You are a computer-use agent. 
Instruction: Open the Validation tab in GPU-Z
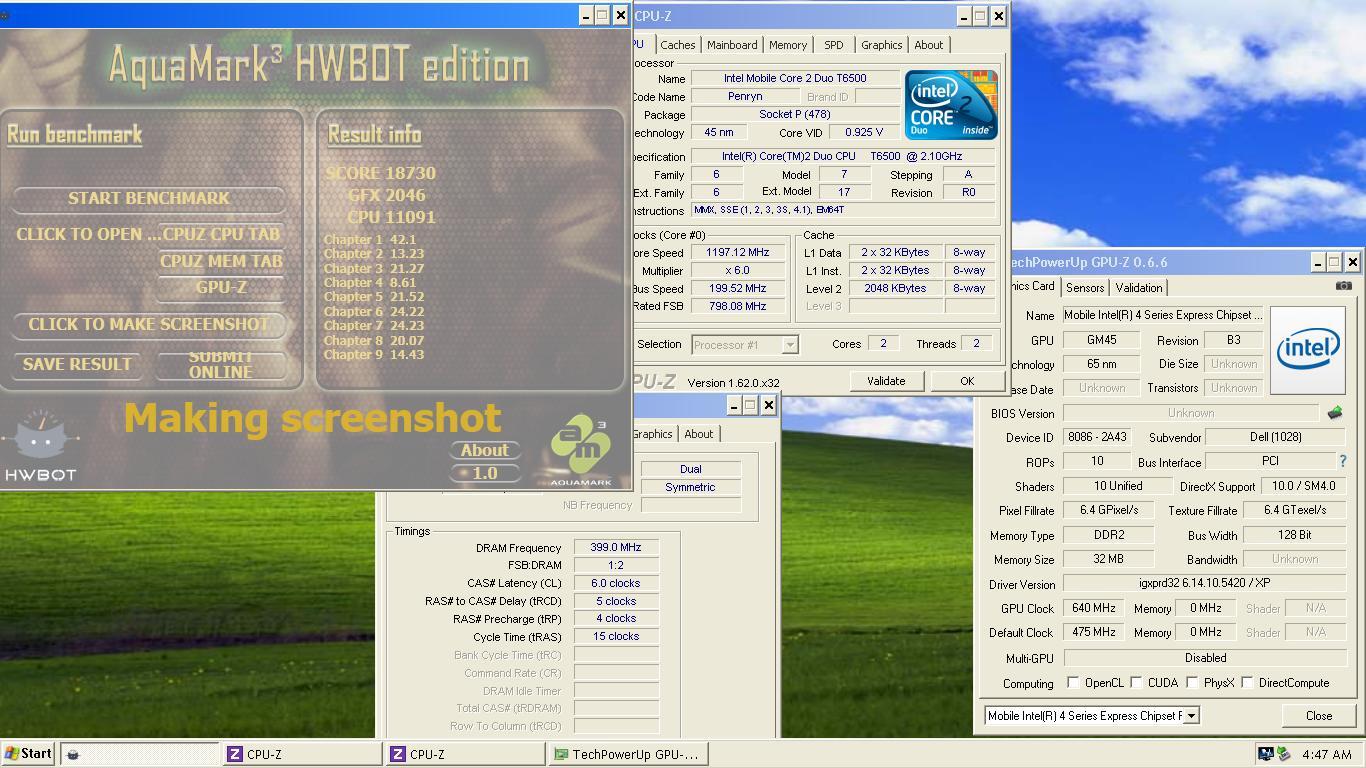(1138, 288)
